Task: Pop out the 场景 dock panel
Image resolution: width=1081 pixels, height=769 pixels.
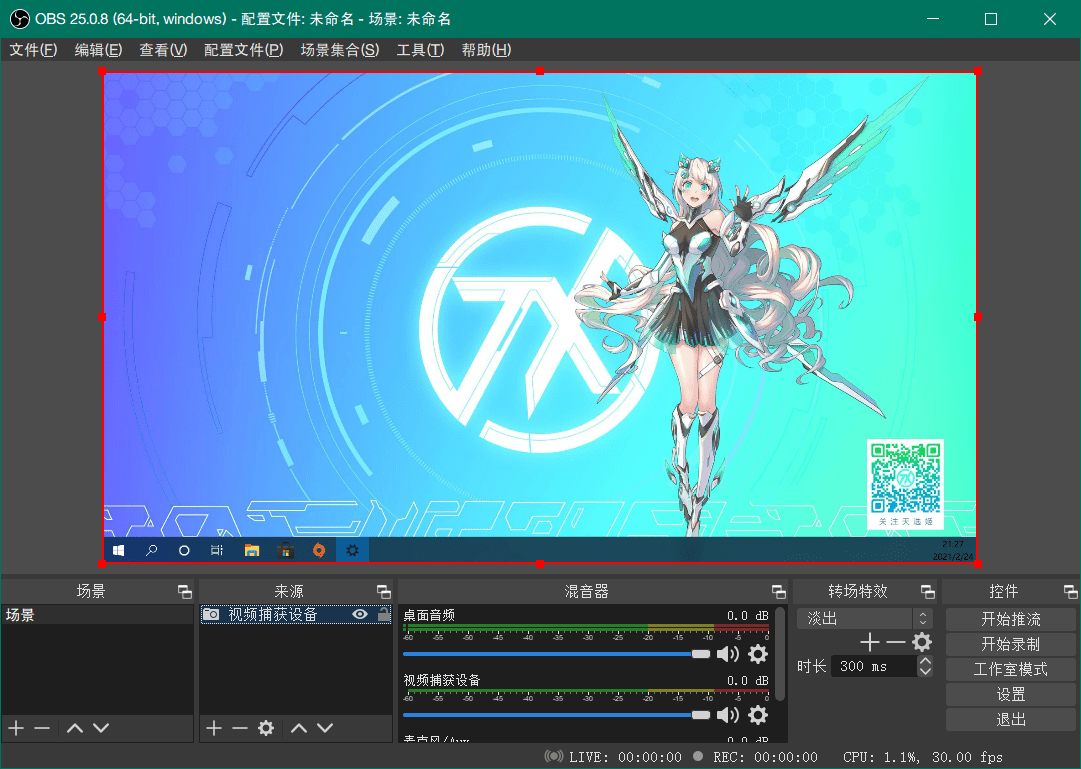Action: coord(185,592)
